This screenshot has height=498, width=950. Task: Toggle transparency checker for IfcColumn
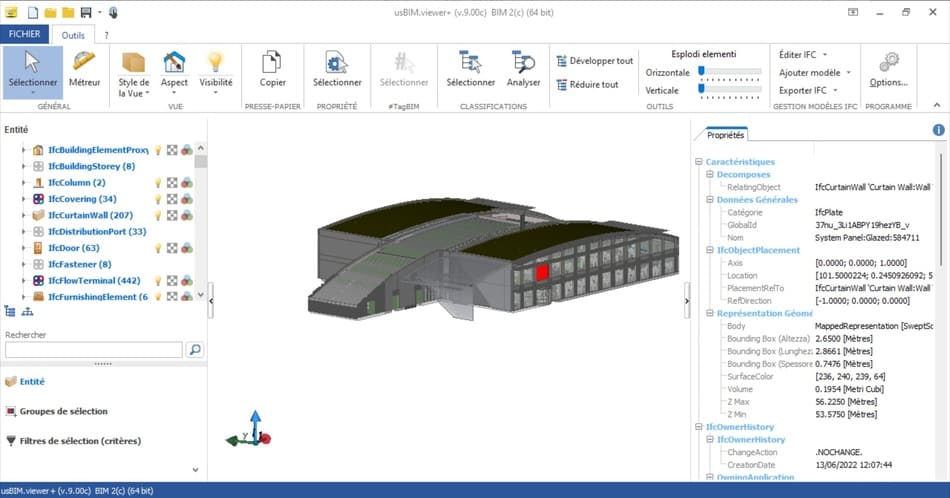[172, 183]
